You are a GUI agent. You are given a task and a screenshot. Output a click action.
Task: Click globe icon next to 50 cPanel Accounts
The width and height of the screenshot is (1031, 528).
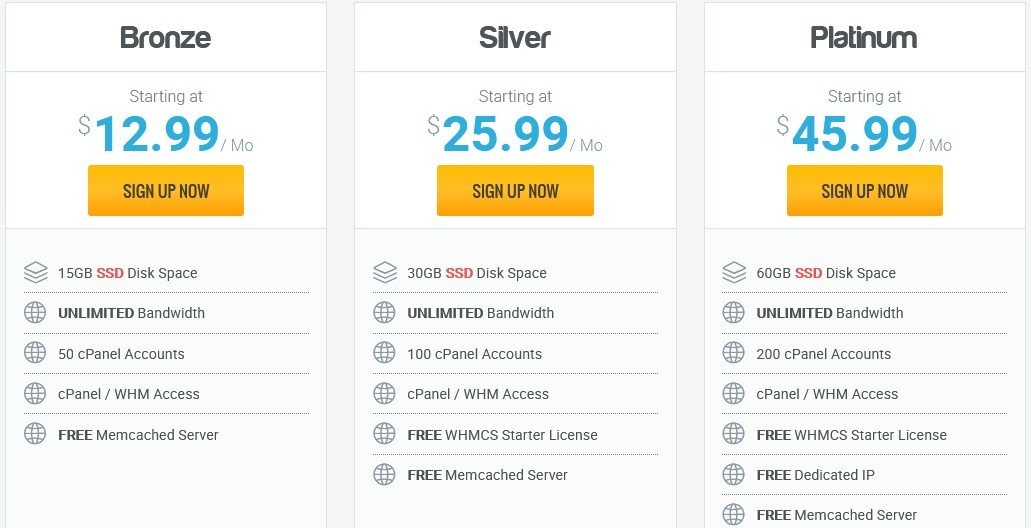36,353
